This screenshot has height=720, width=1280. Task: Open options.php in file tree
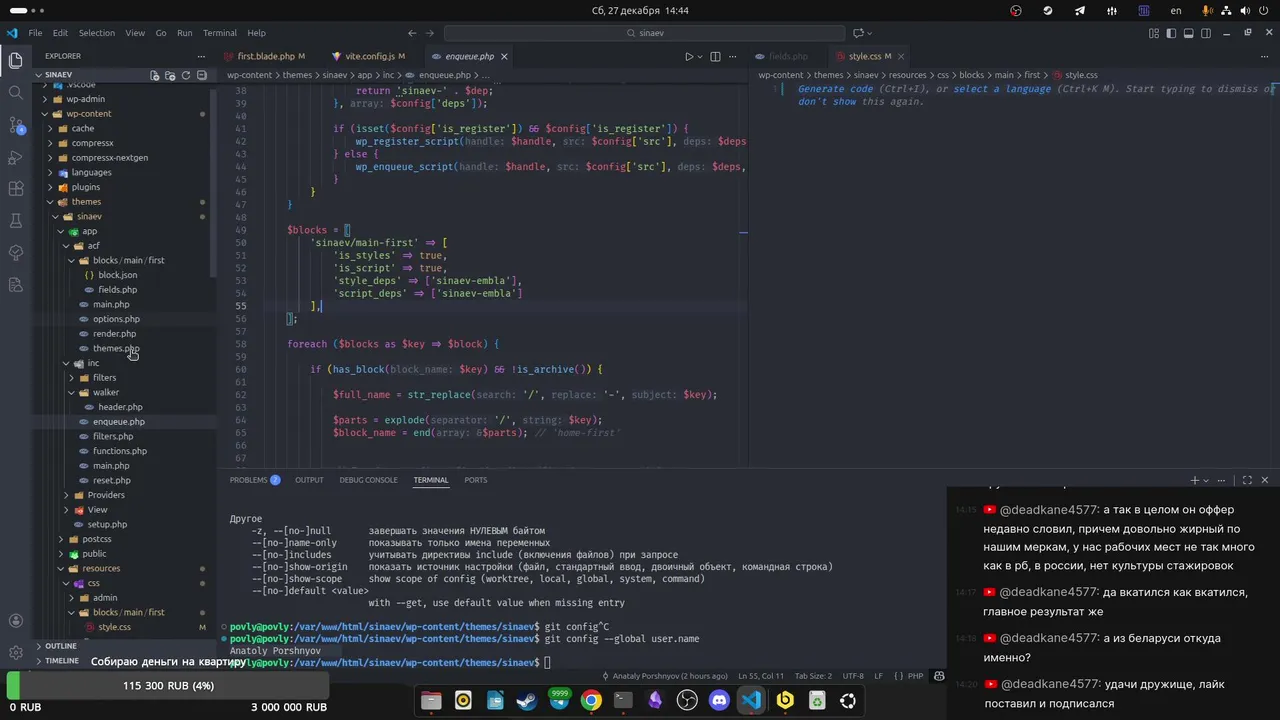coord(116,319)
